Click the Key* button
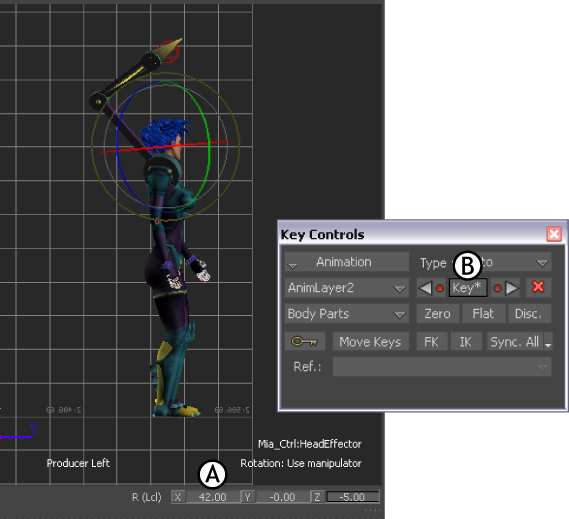Screen dimensions: 569x519 point(468,288)
